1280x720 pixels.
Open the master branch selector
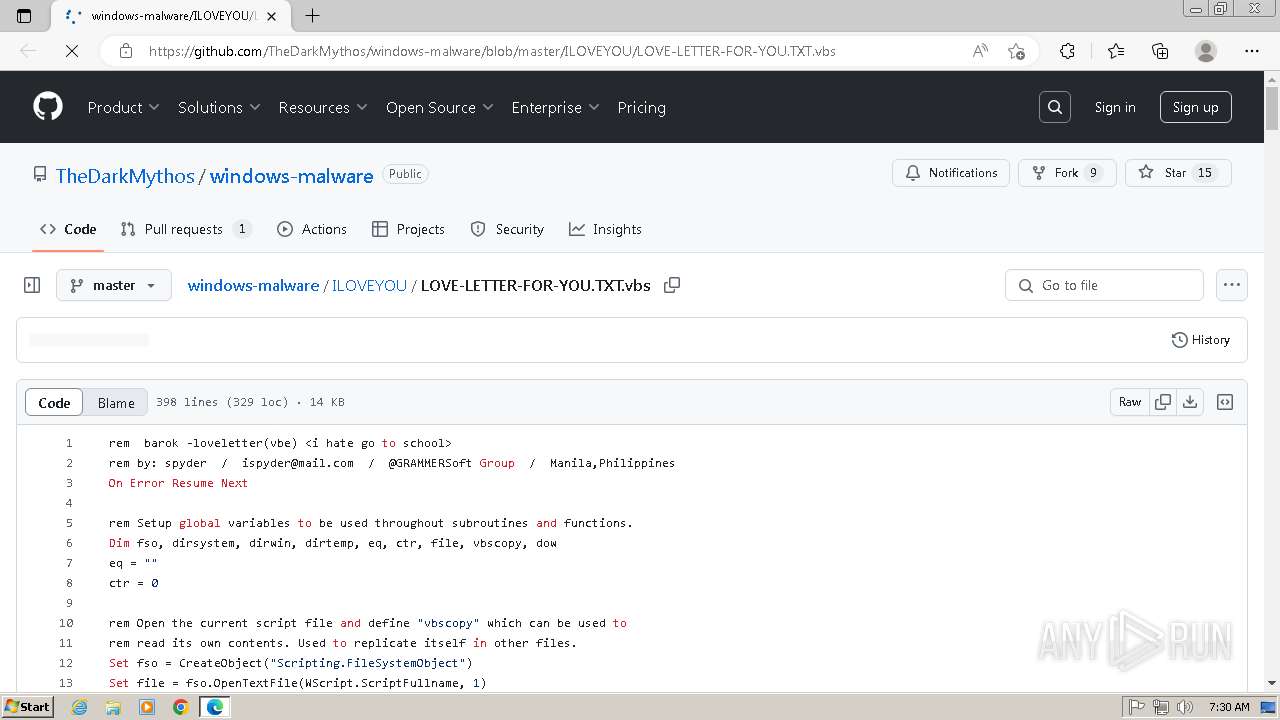point(114,285)
